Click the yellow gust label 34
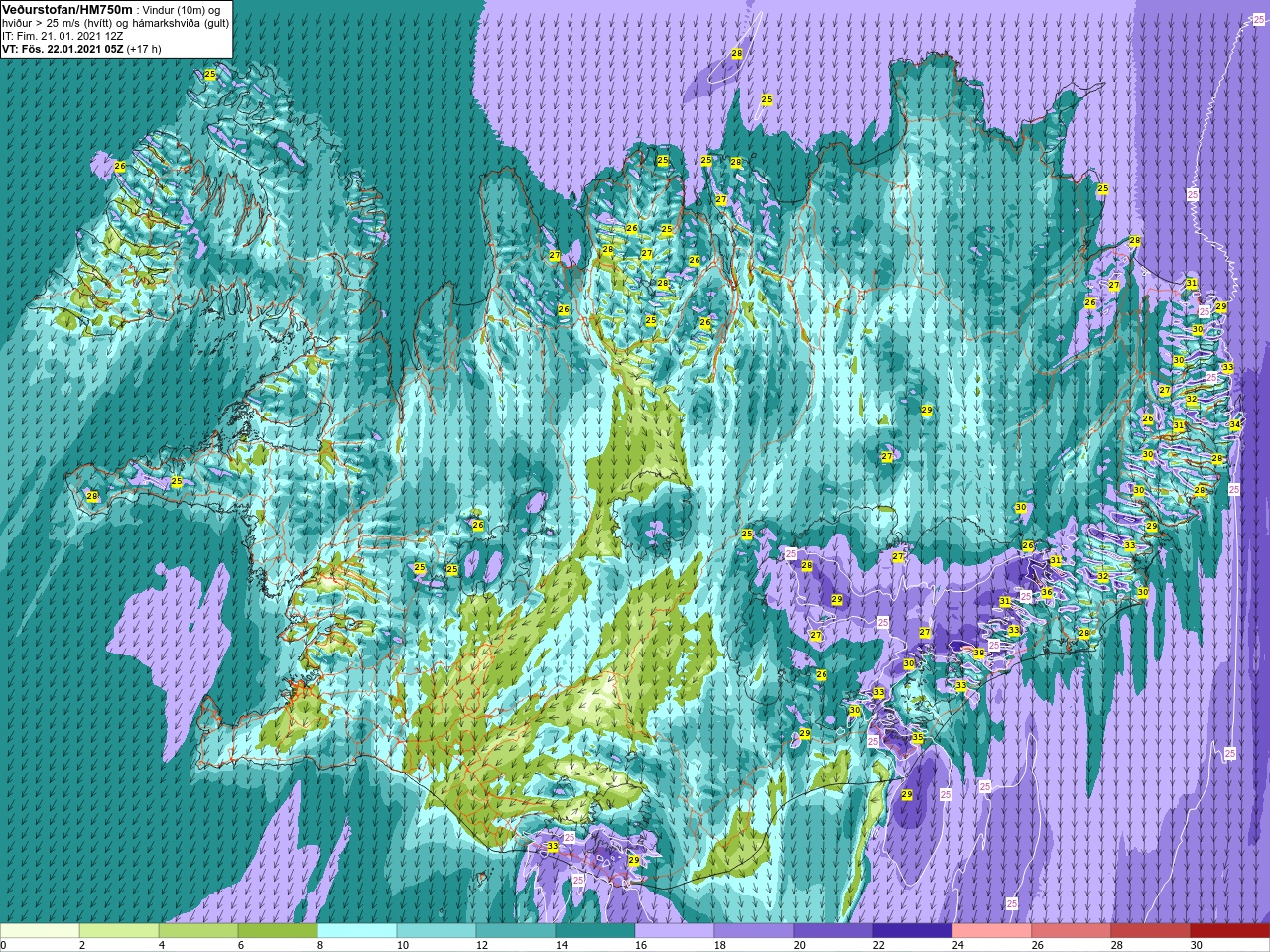 click(1235, 424)
